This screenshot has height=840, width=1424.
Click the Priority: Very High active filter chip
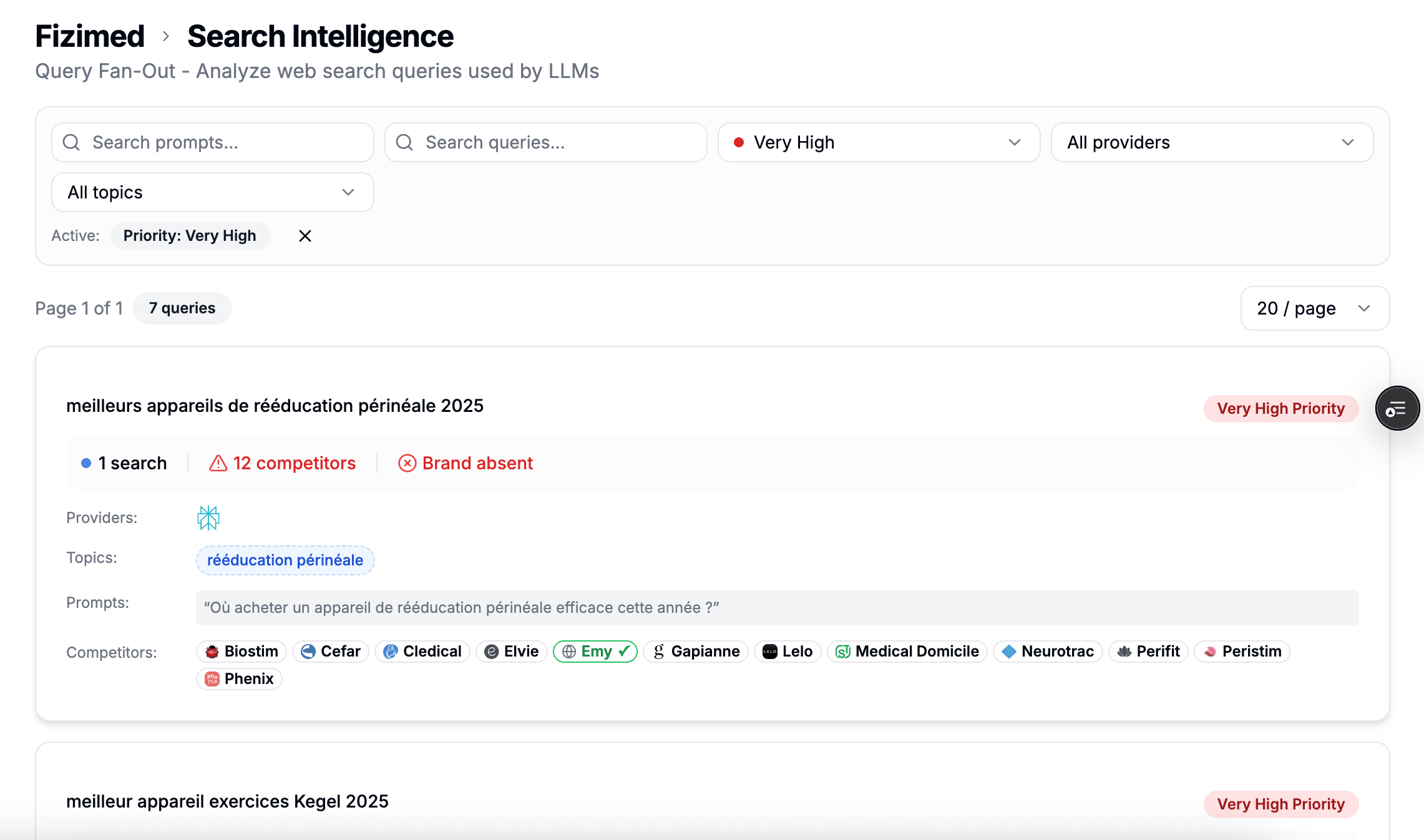(x=190, y=236)
